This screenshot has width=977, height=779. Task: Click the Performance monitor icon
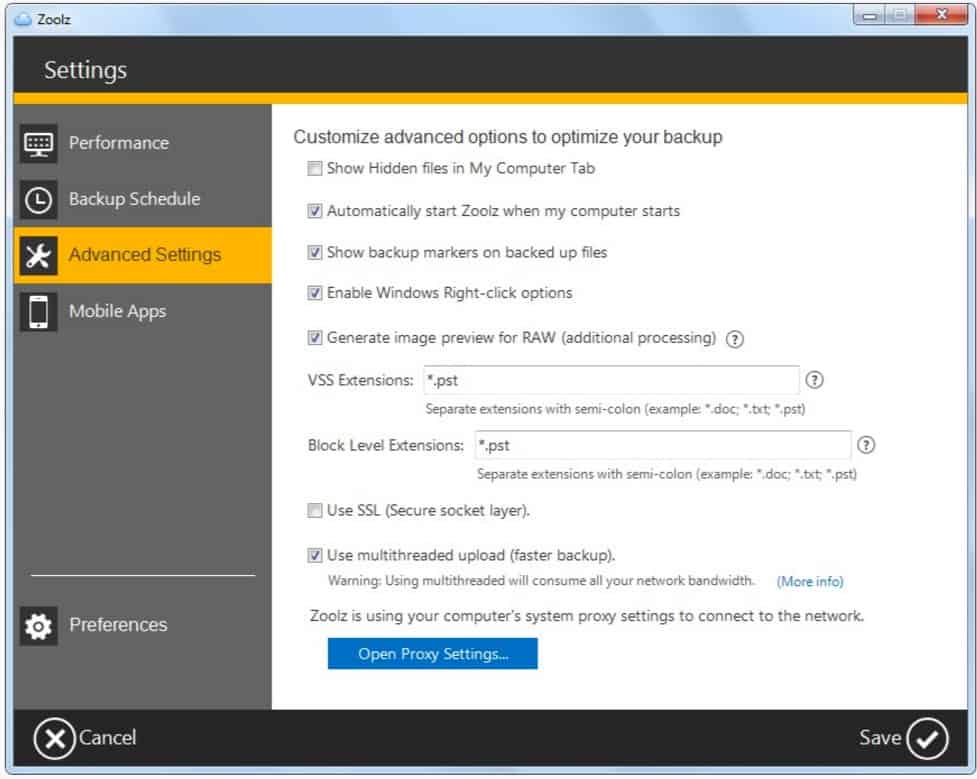[x=38, y=143]
